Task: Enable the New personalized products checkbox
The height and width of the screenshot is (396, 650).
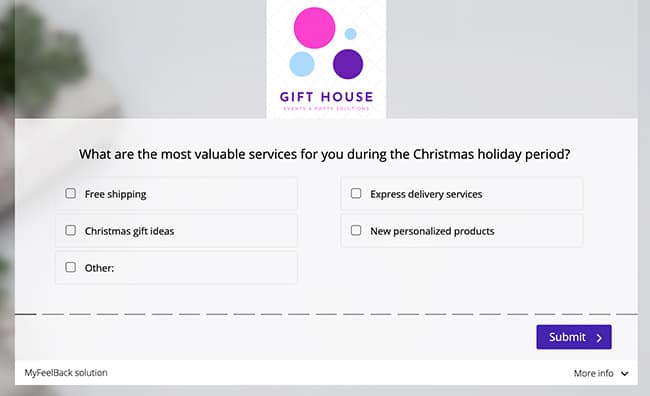Action: click(356, 230)
